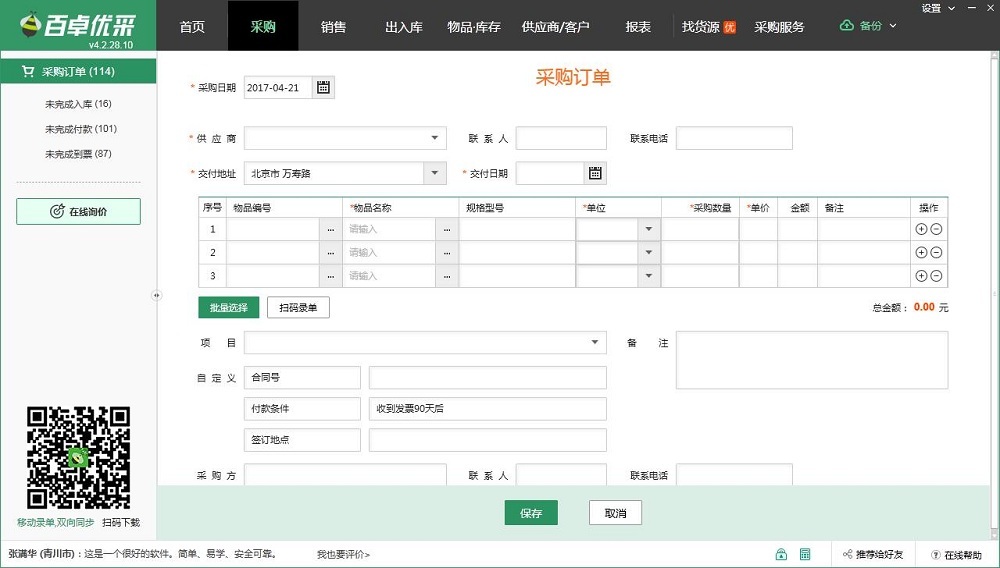
Task: Click the add row plus icon in row 2
Action: point(921,252)
